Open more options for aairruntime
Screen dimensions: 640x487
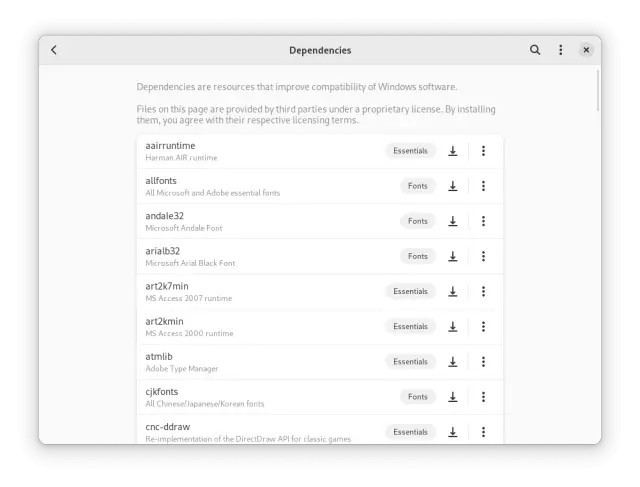click(483, 151)
